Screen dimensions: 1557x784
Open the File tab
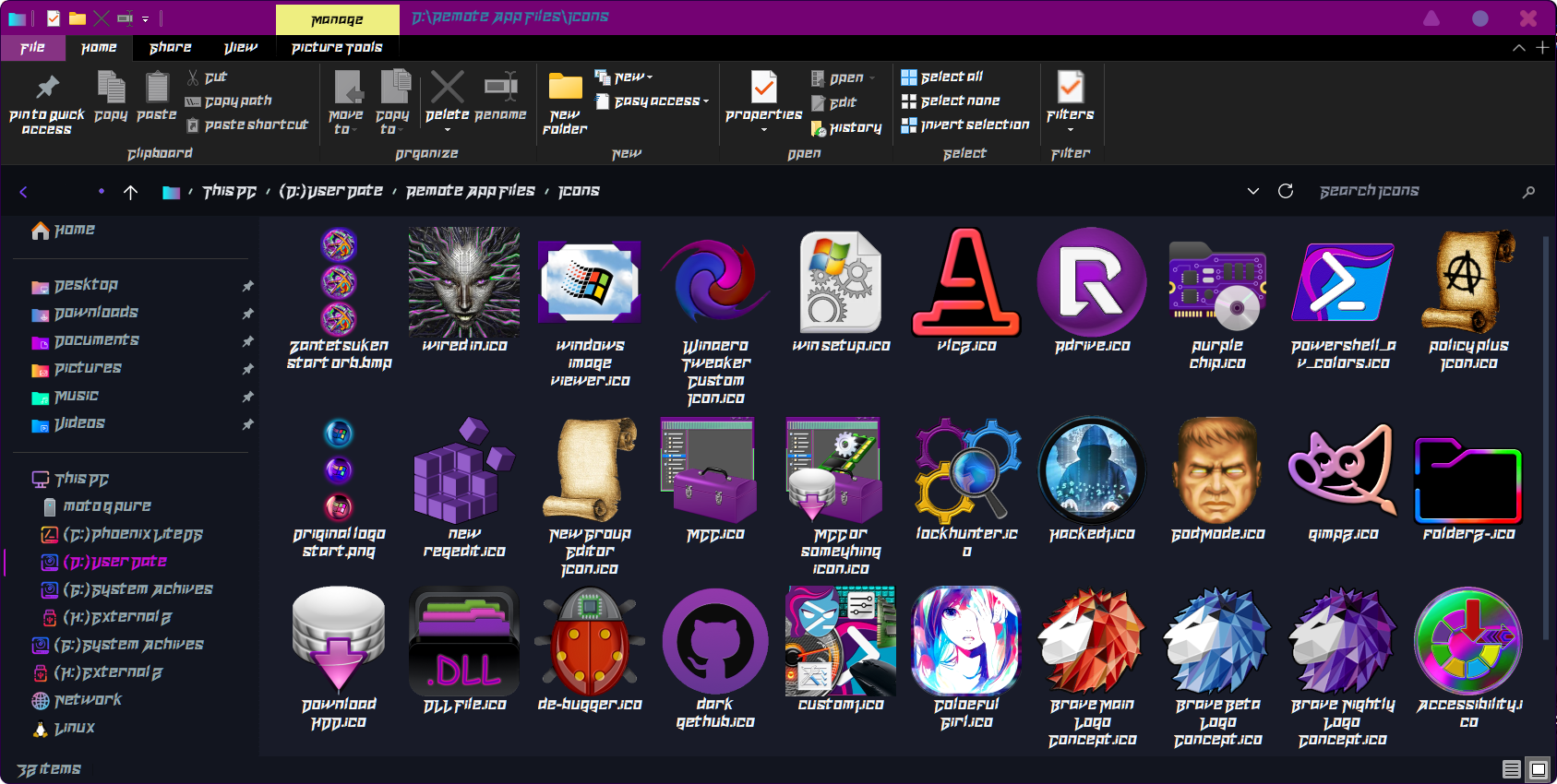pos(32,47)
